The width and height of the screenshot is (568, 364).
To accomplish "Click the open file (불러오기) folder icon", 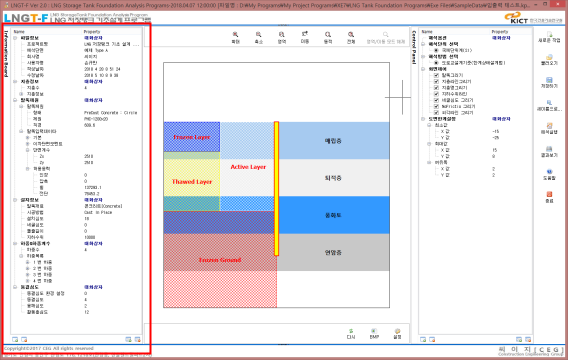I will [550, 57].
